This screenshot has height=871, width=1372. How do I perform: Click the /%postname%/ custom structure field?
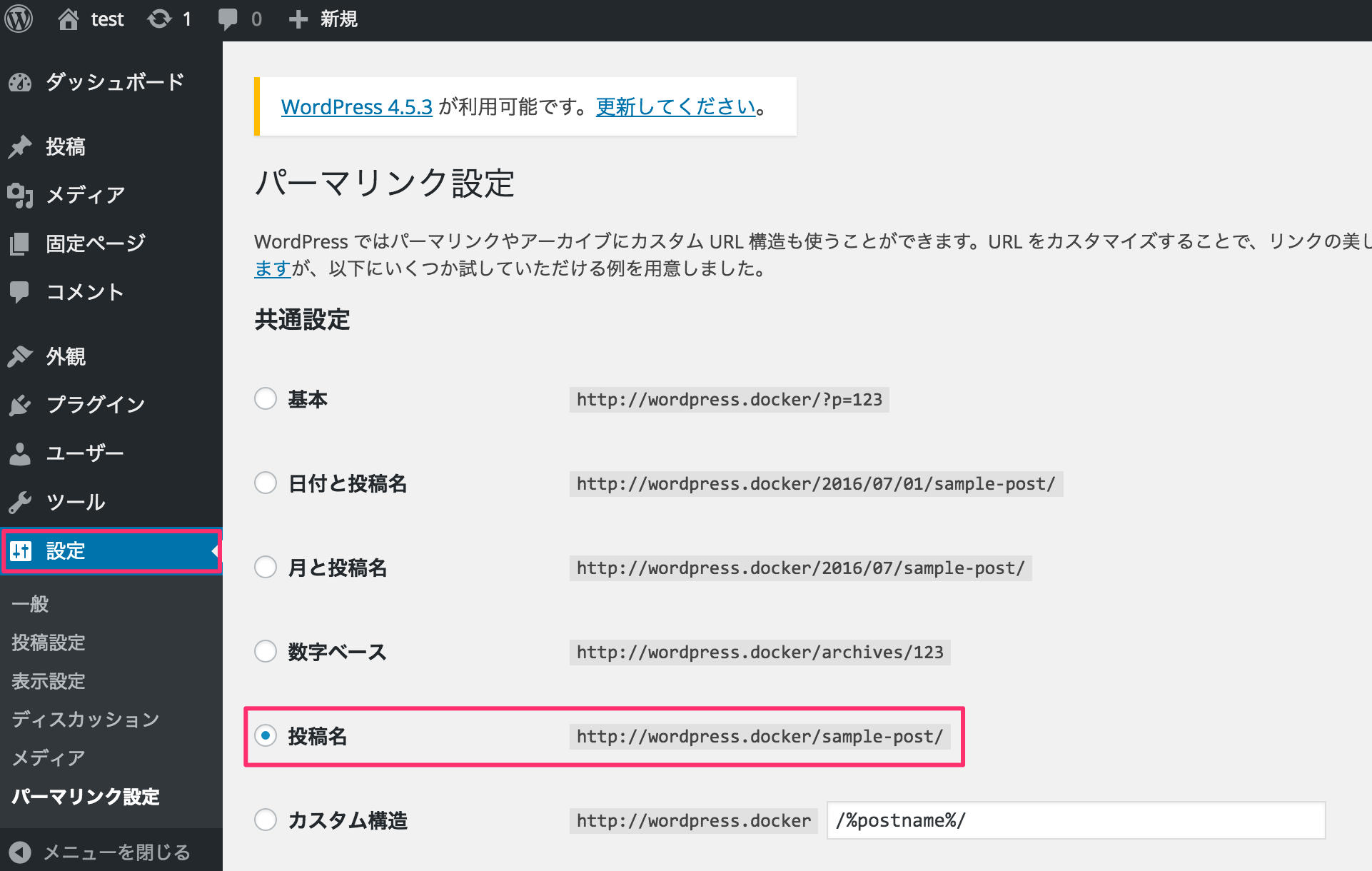tap(1076, 820)
